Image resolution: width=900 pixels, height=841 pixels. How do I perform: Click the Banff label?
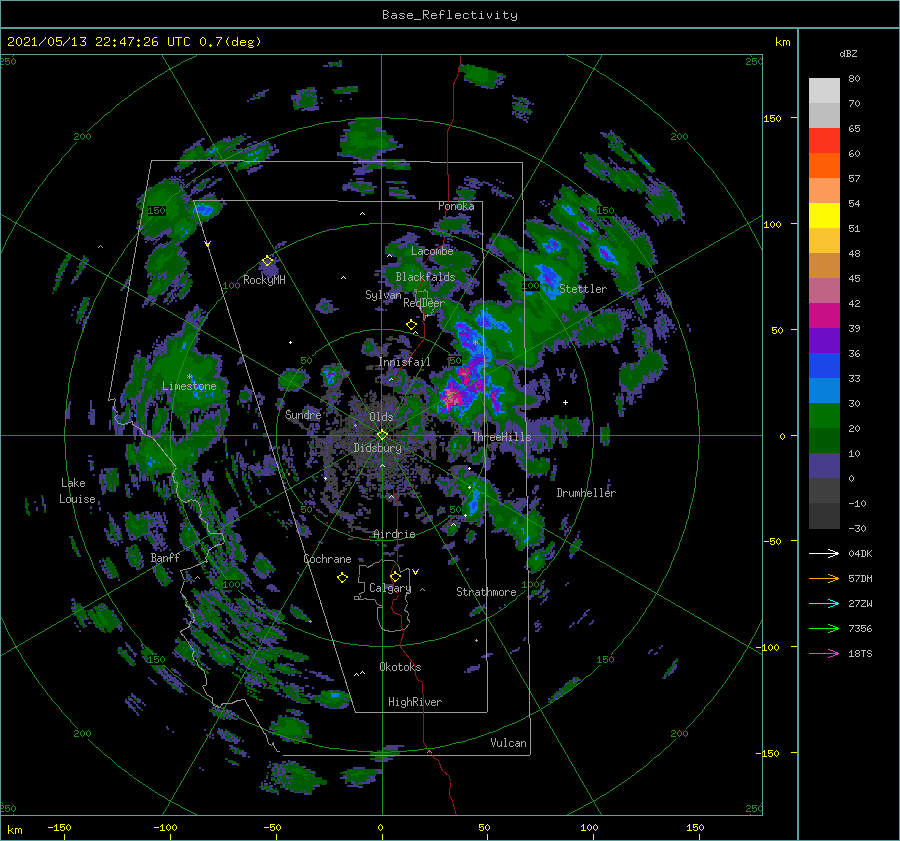point(165,557)
